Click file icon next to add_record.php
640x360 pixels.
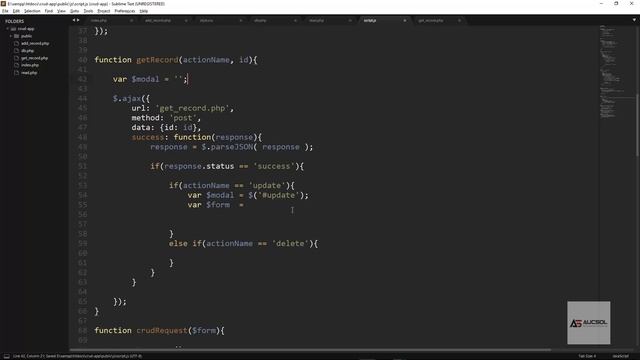coord(17,43)
